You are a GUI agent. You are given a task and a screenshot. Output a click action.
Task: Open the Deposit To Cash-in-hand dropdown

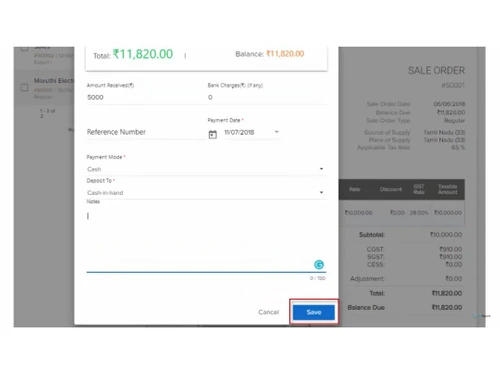click(x=206, y=193)
